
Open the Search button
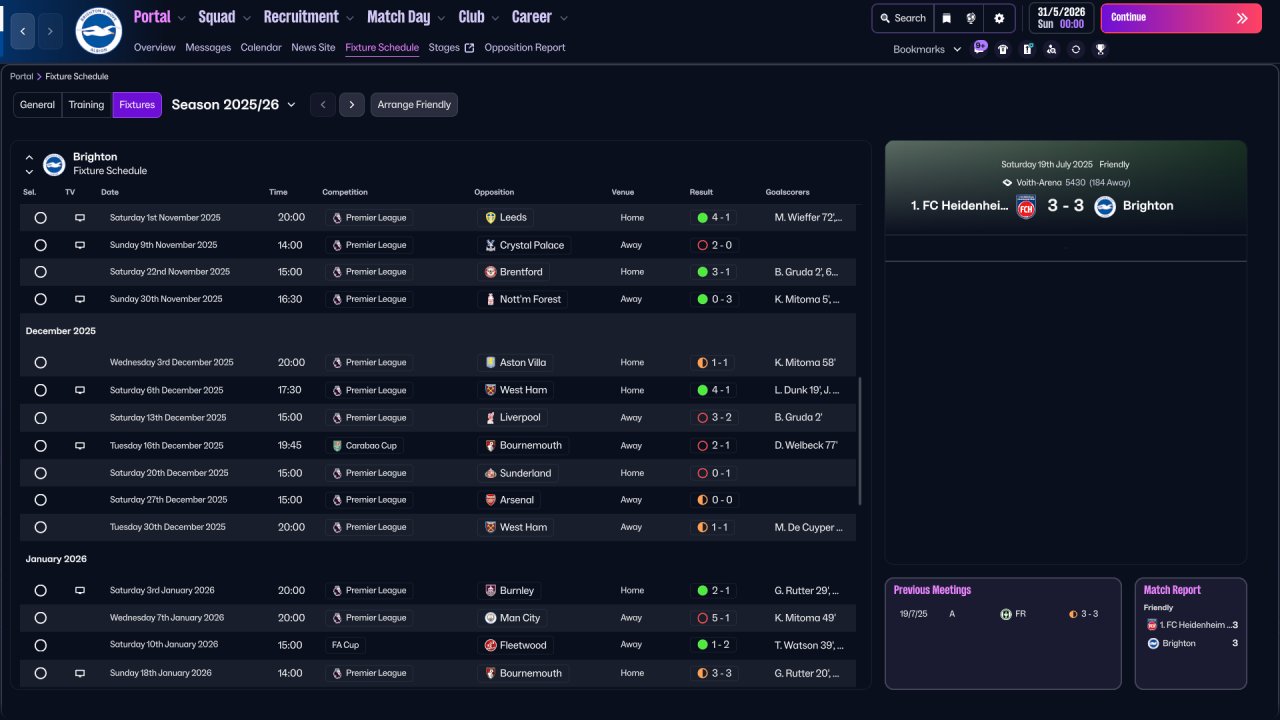903,18
